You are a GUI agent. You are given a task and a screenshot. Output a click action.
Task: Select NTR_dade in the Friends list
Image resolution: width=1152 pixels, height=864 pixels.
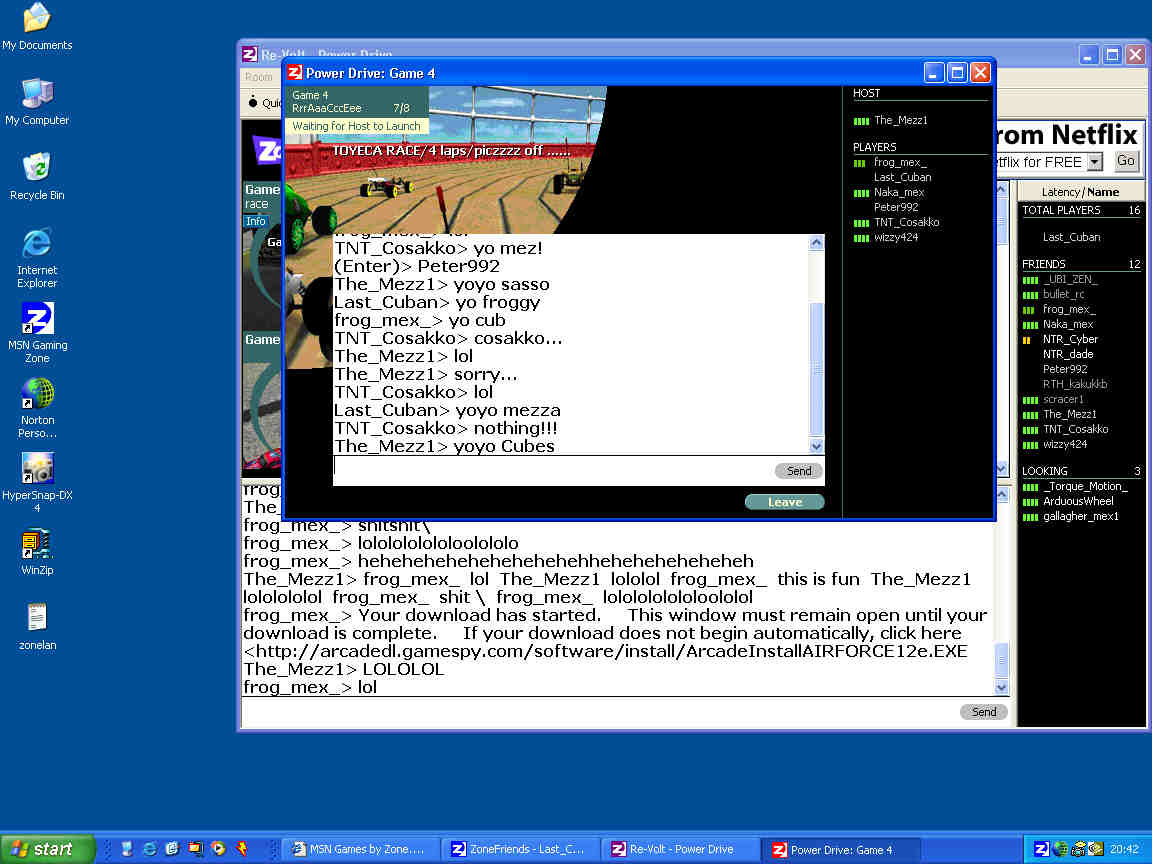pyautogui.click(x=1068, y=354)
